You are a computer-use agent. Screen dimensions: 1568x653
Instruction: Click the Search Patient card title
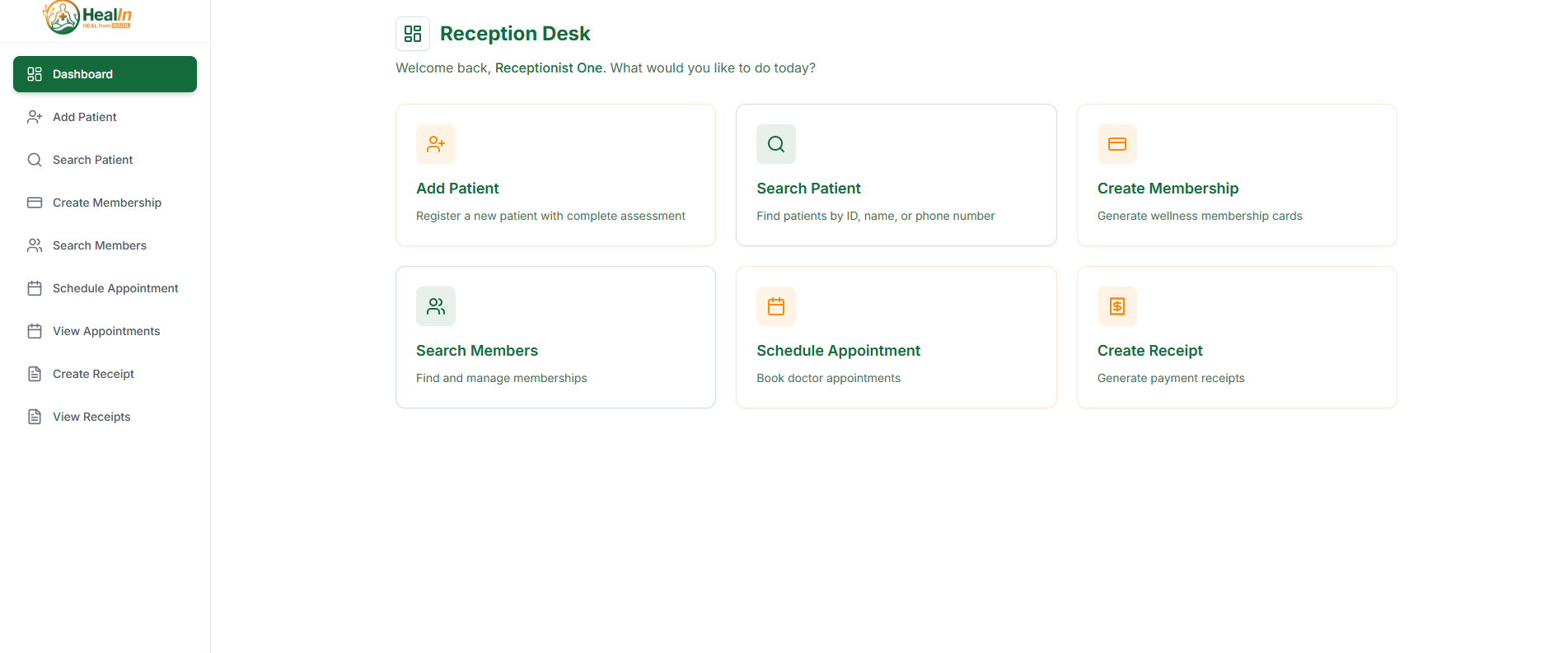pyautogui.click(x=808, y=189)
